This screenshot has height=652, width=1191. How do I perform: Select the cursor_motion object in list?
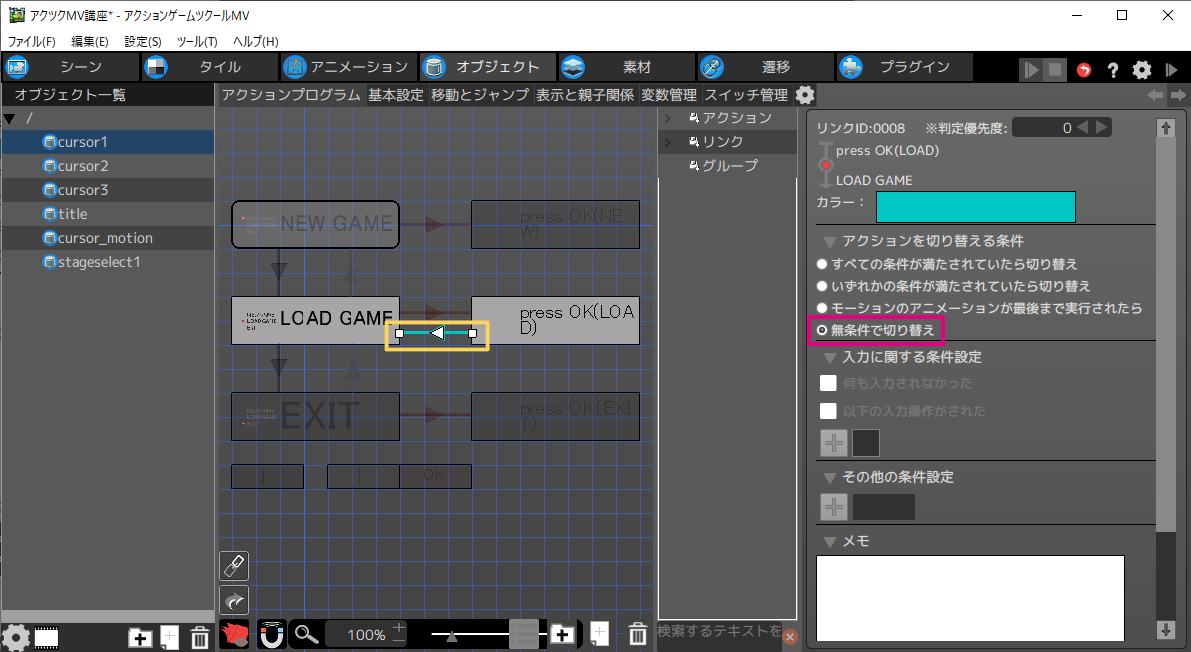coord(105,238)
